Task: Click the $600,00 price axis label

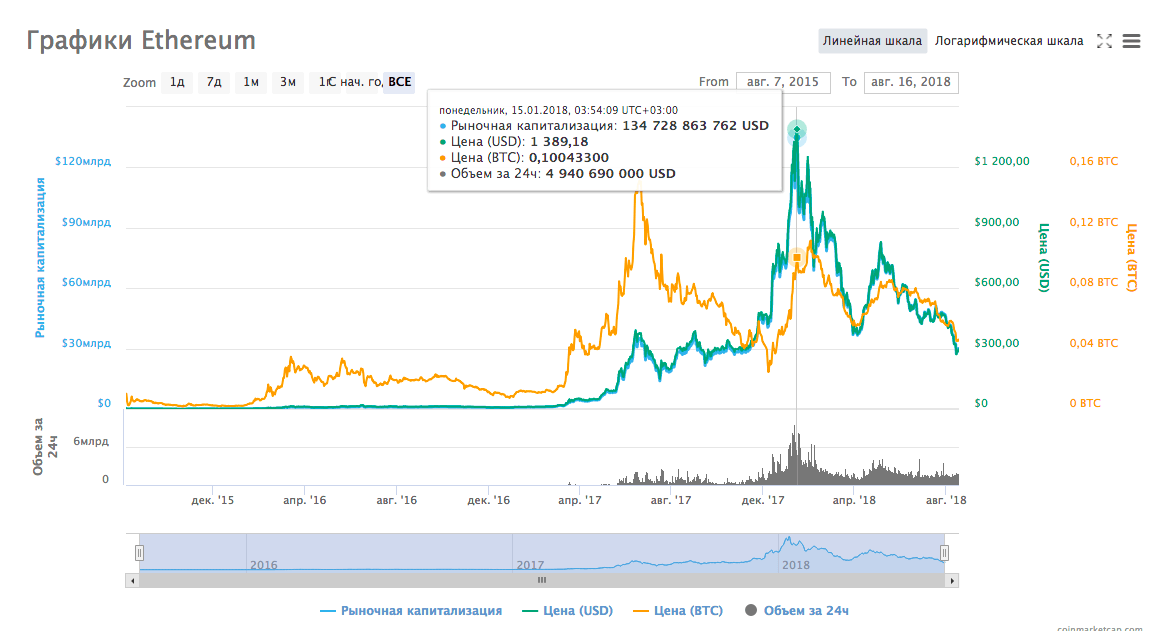Action: point(997,283)
